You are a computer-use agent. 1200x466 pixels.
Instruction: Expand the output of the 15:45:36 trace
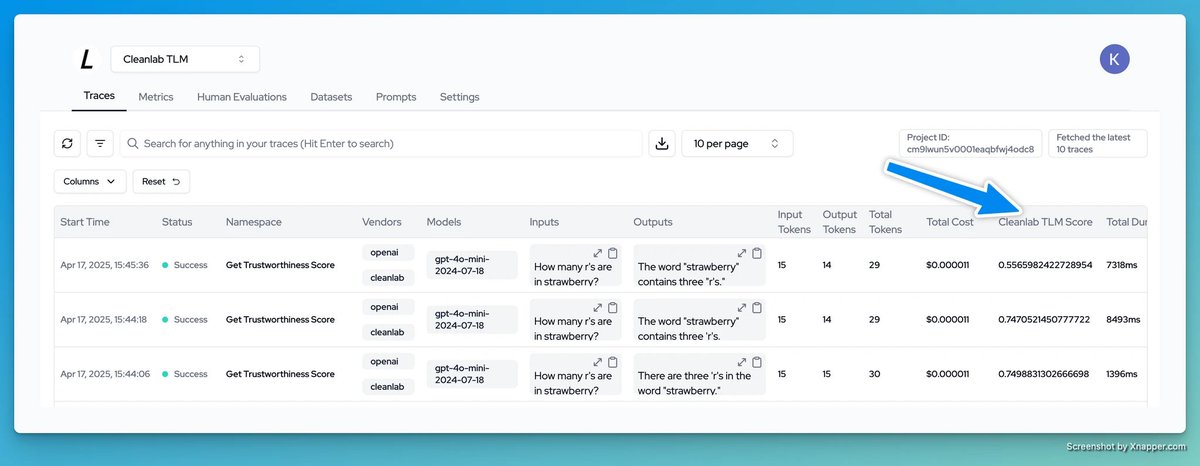(742, 253)
